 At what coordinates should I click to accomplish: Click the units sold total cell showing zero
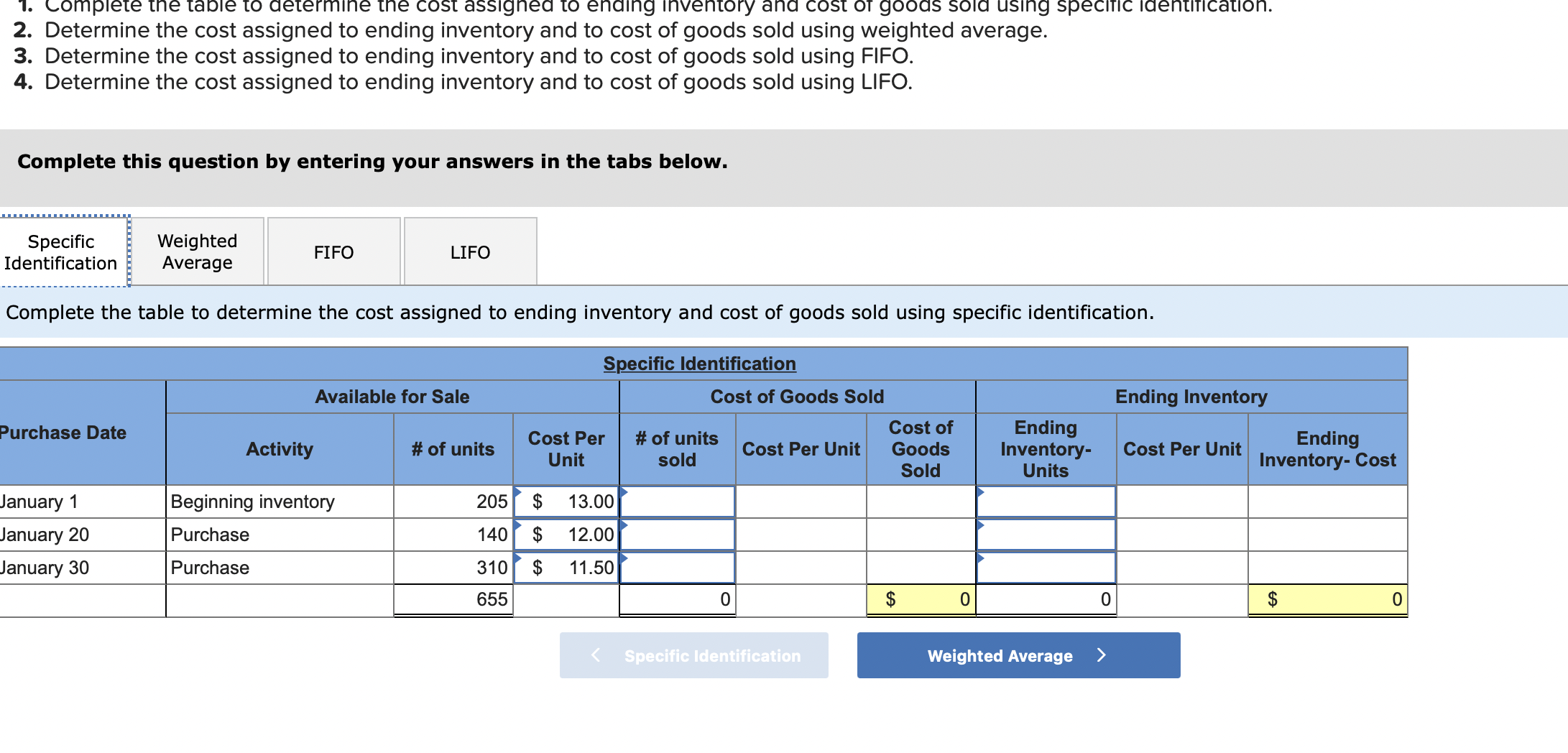pyautogui.click(x=676, y=599)
